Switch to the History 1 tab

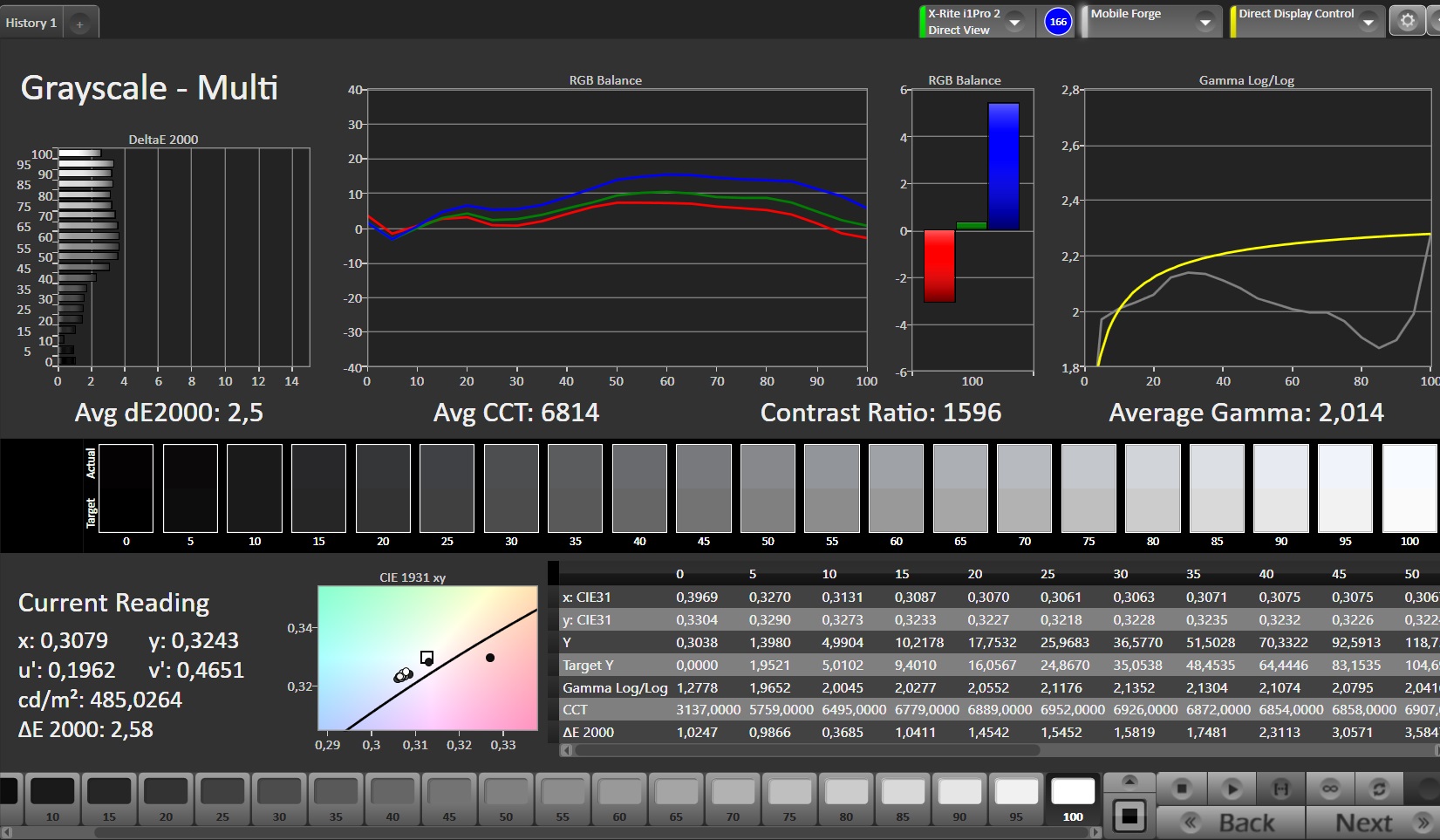pos(31,23)
